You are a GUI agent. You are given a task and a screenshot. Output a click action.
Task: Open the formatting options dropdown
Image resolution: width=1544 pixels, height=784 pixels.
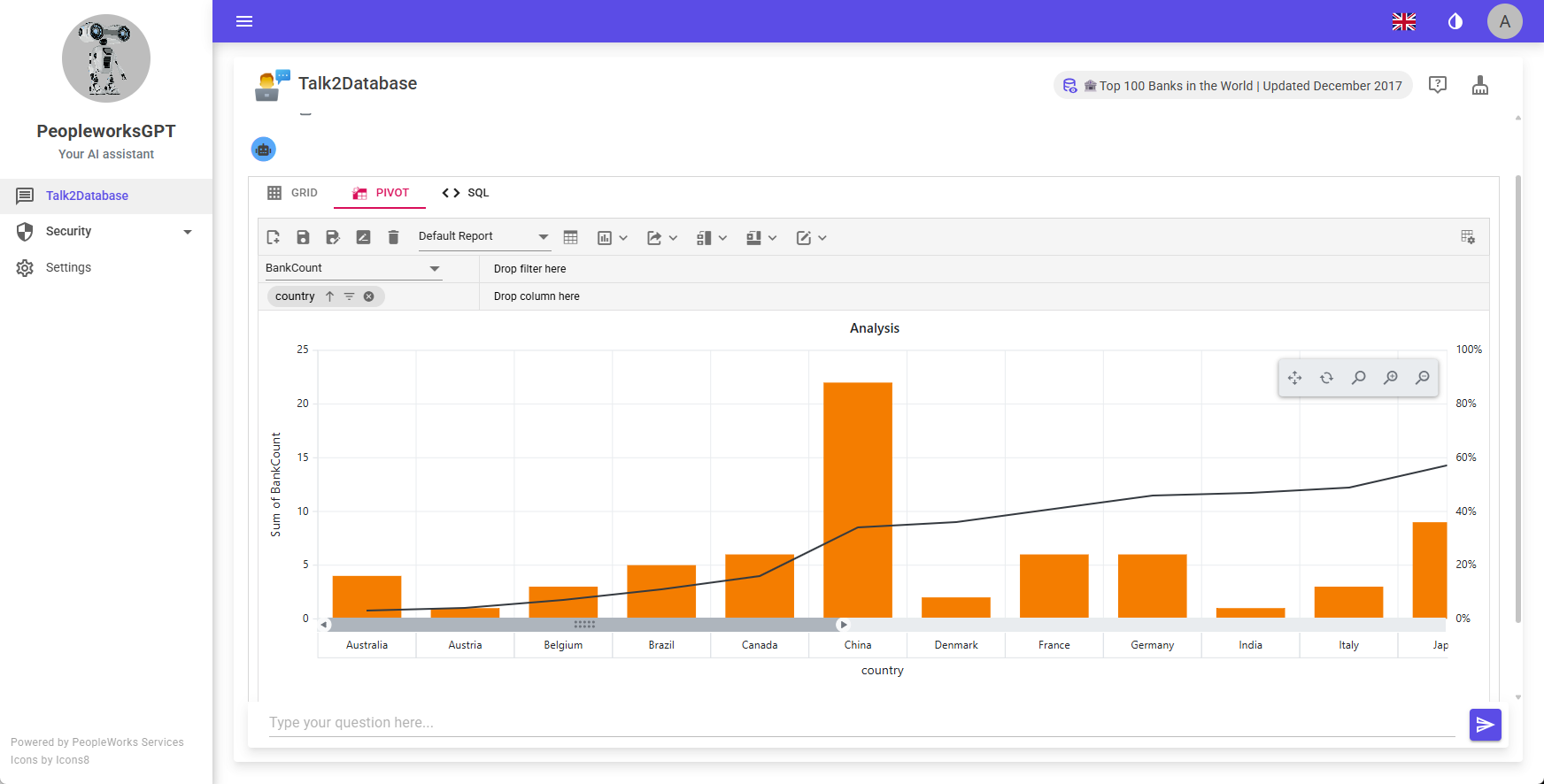click(x=811, y=237)
